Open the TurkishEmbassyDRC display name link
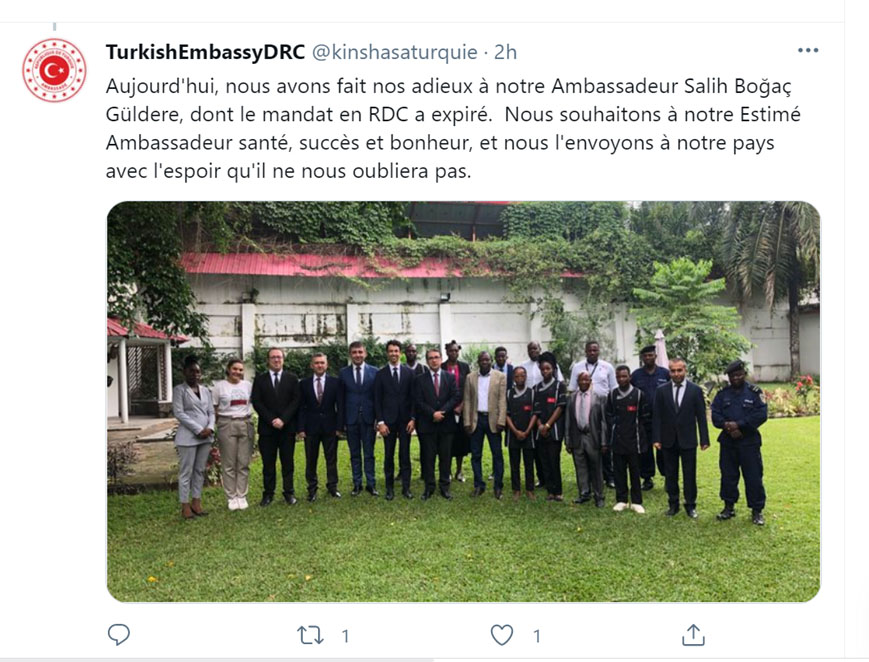The height and width of the screenshot is (662, 869). tap(205, 52)
